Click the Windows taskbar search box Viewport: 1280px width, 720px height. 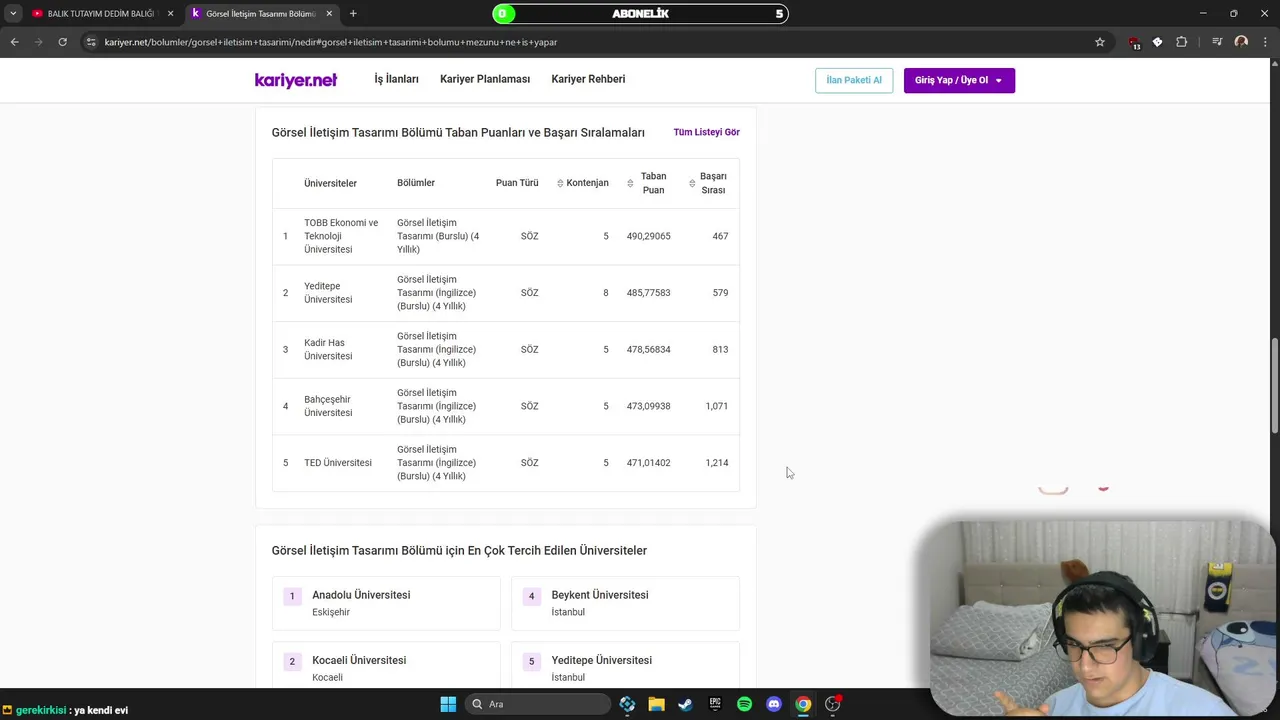pos(539,704)
